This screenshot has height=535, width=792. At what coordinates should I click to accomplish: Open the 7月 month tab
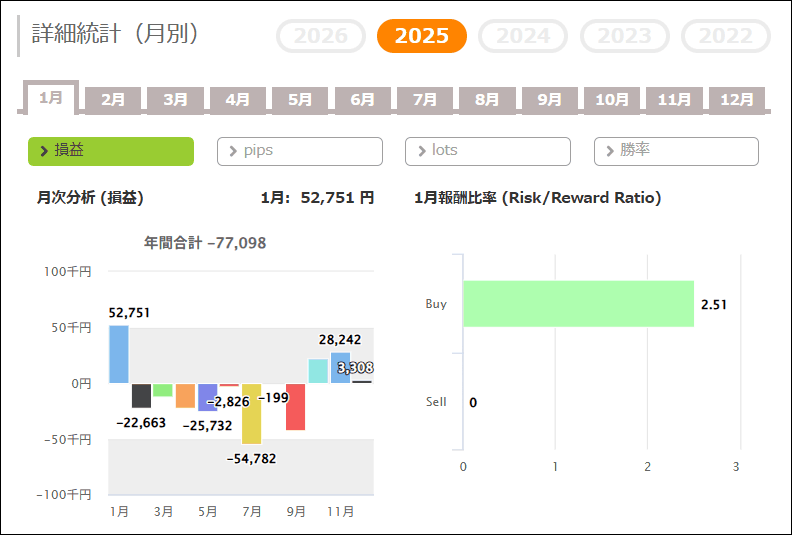coord(425,100)
